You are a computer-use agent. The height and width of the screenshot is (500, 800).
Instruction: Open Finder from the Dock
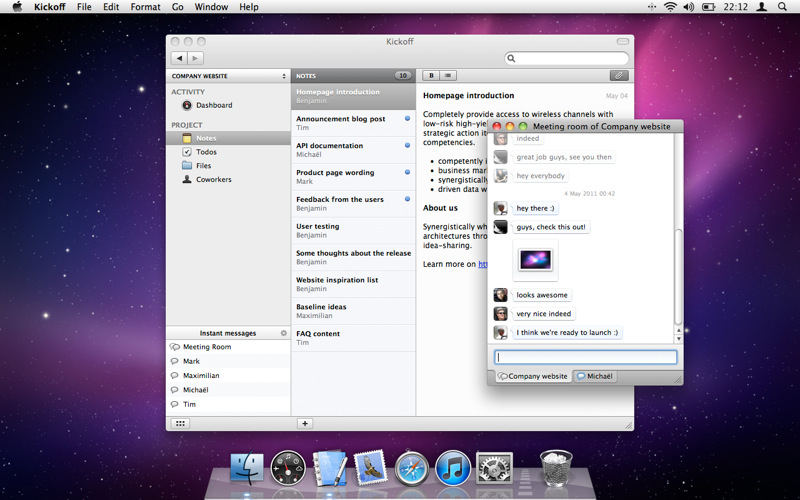(247, 468)
